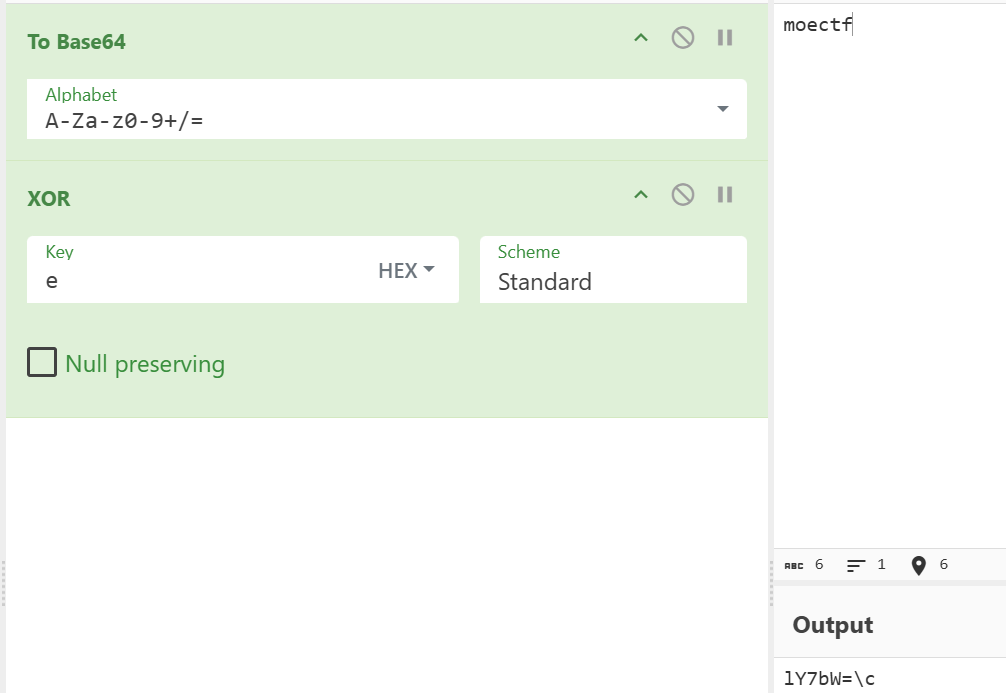Disable the To Base64 operation
Screen dimensions: 1006x693
683,38
